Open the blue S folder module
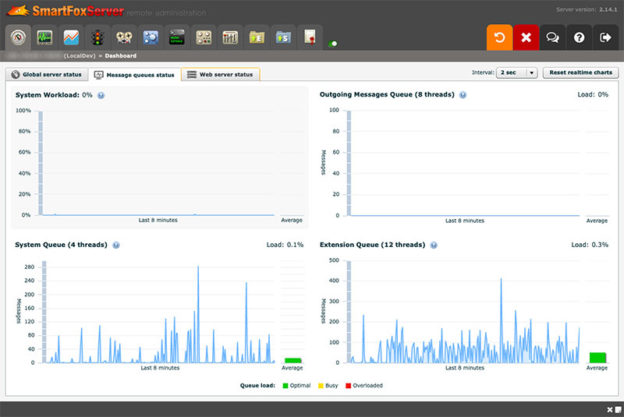This screenshot has height=417, width=624. pos(283,37)
